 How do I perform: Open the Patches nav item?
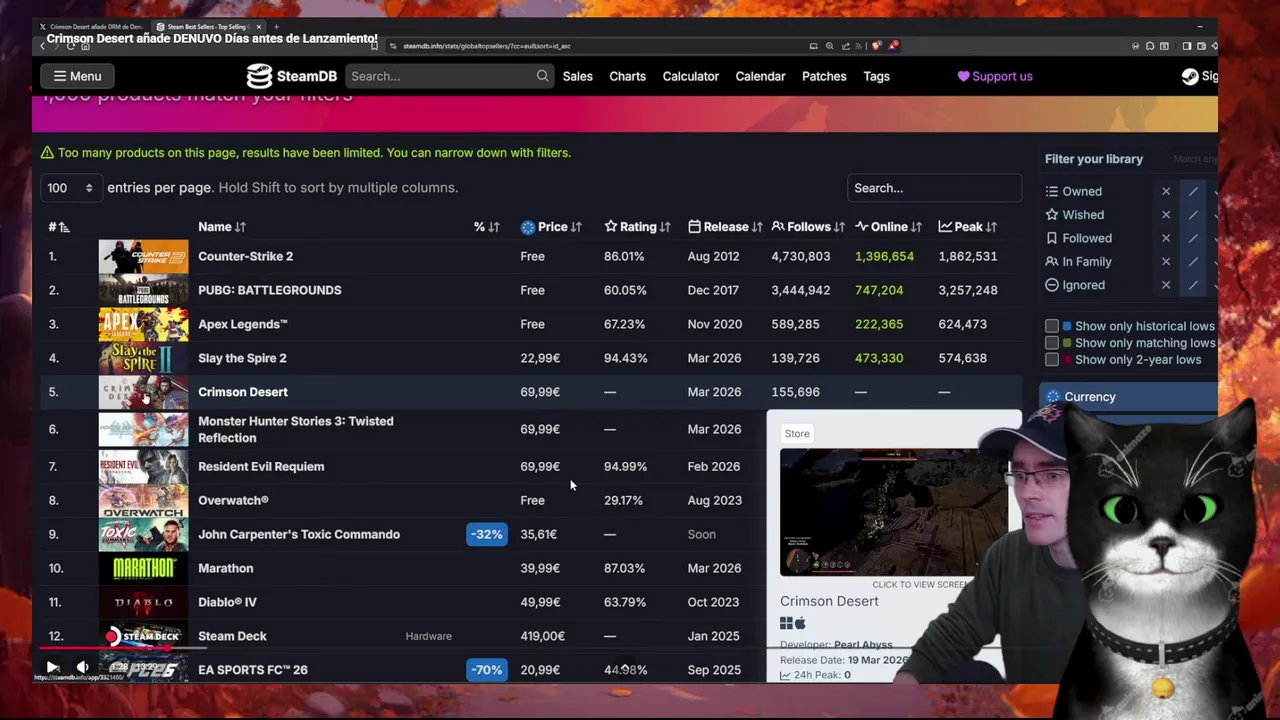coord(824,76)
